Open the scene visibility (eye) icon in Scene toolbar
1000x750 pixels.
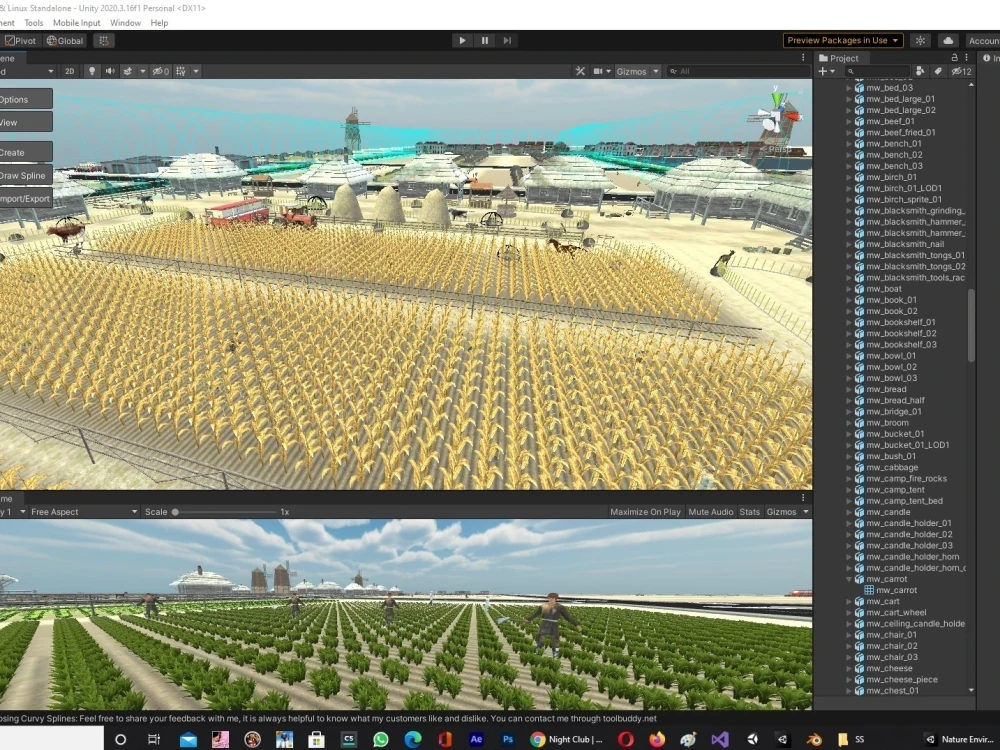[x=157, y=71]
